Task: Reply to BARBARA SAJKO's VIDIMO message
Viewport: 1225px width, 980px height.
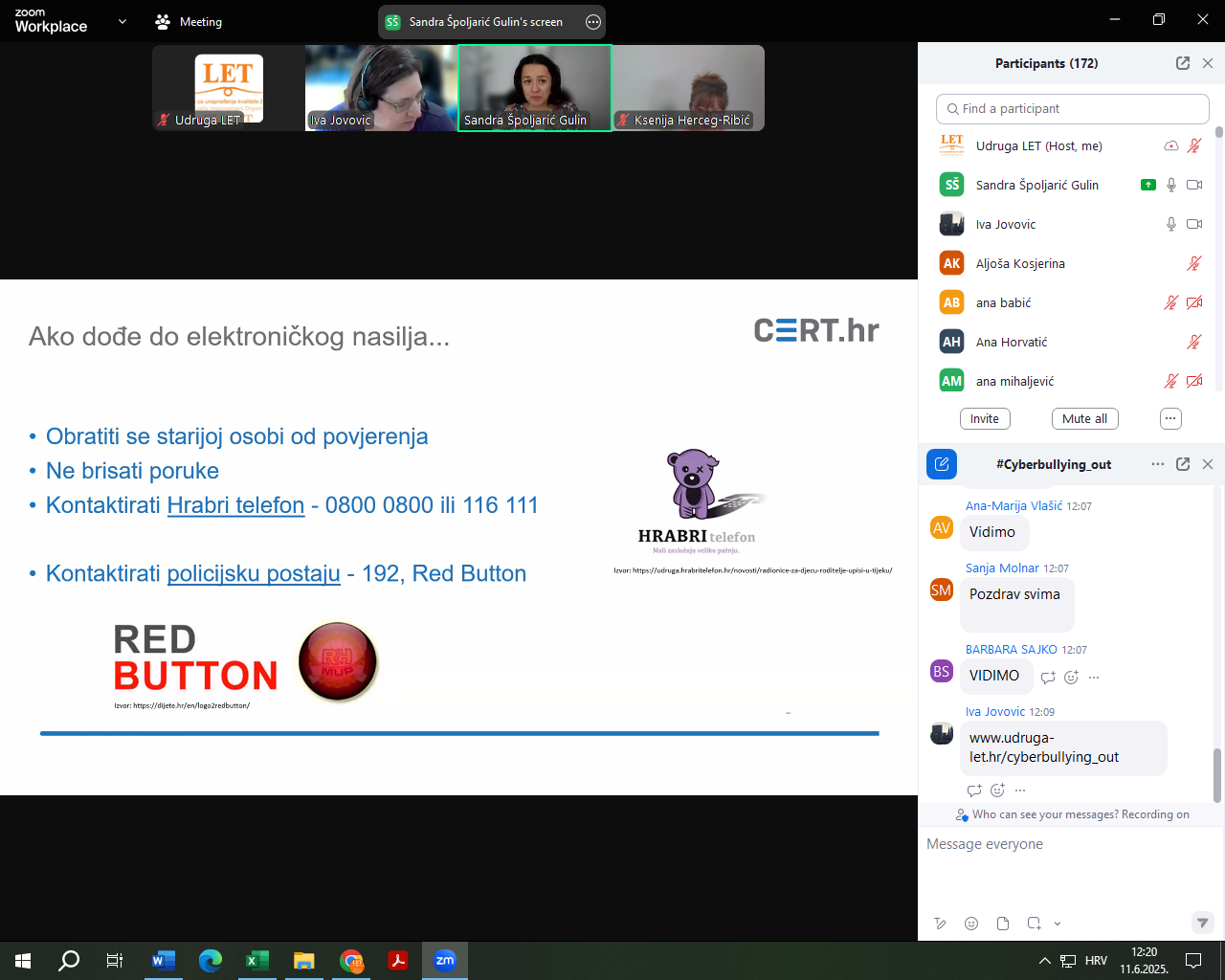Action: pos(1048,678)
